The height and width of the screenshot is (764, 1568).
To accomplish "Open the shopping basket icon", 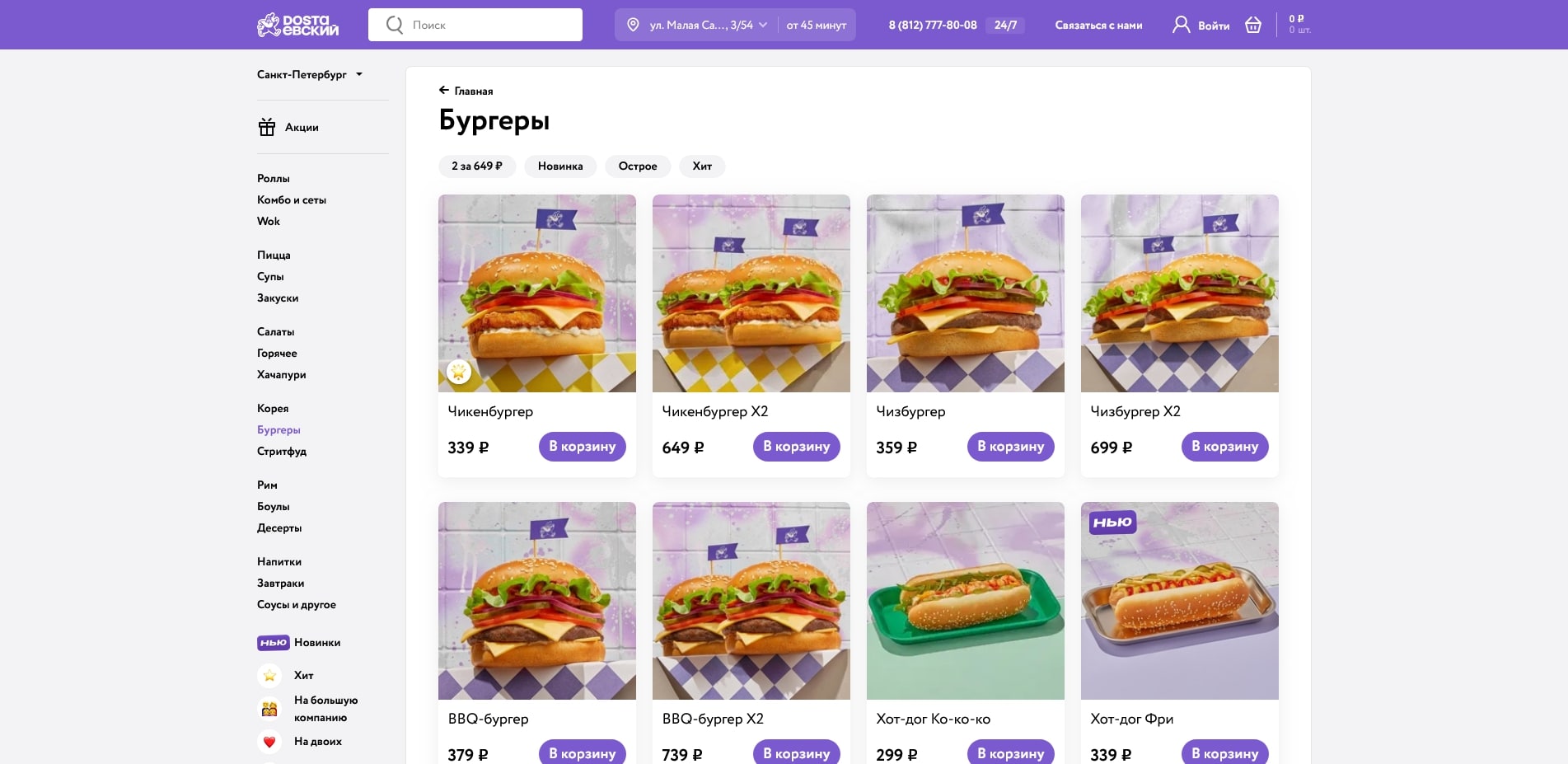I will (x=1253, y=25).
